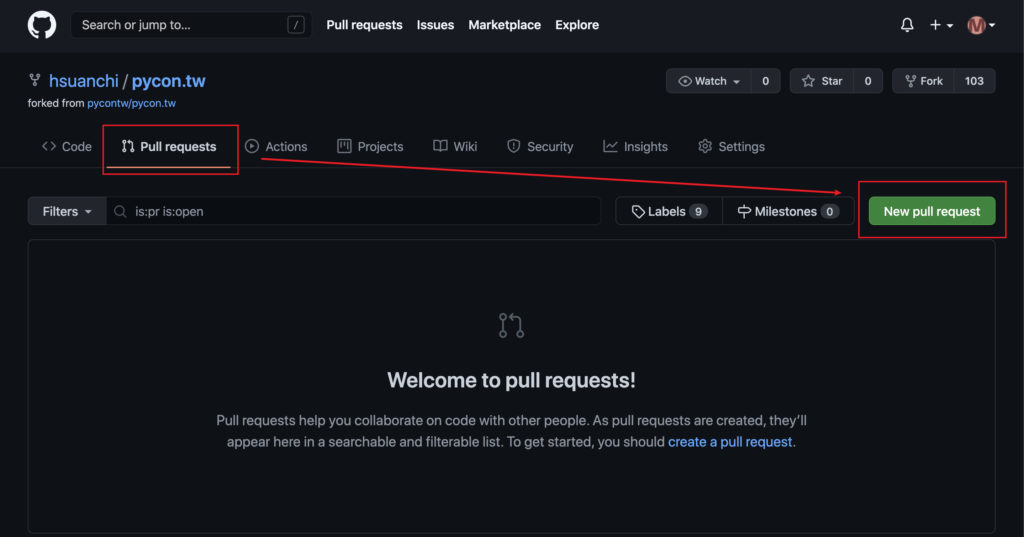Open the pycon.tw repository link

(x=168, y=81)
